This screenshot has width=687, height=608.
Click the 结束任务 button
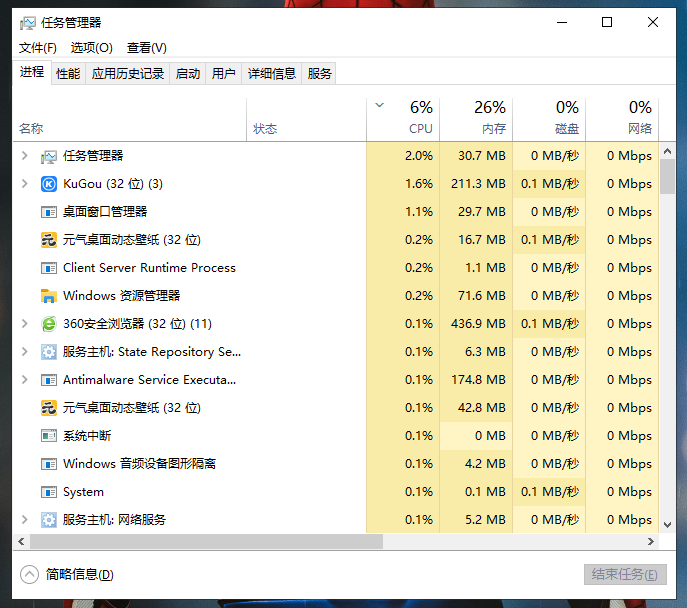[x=624, y=574]
